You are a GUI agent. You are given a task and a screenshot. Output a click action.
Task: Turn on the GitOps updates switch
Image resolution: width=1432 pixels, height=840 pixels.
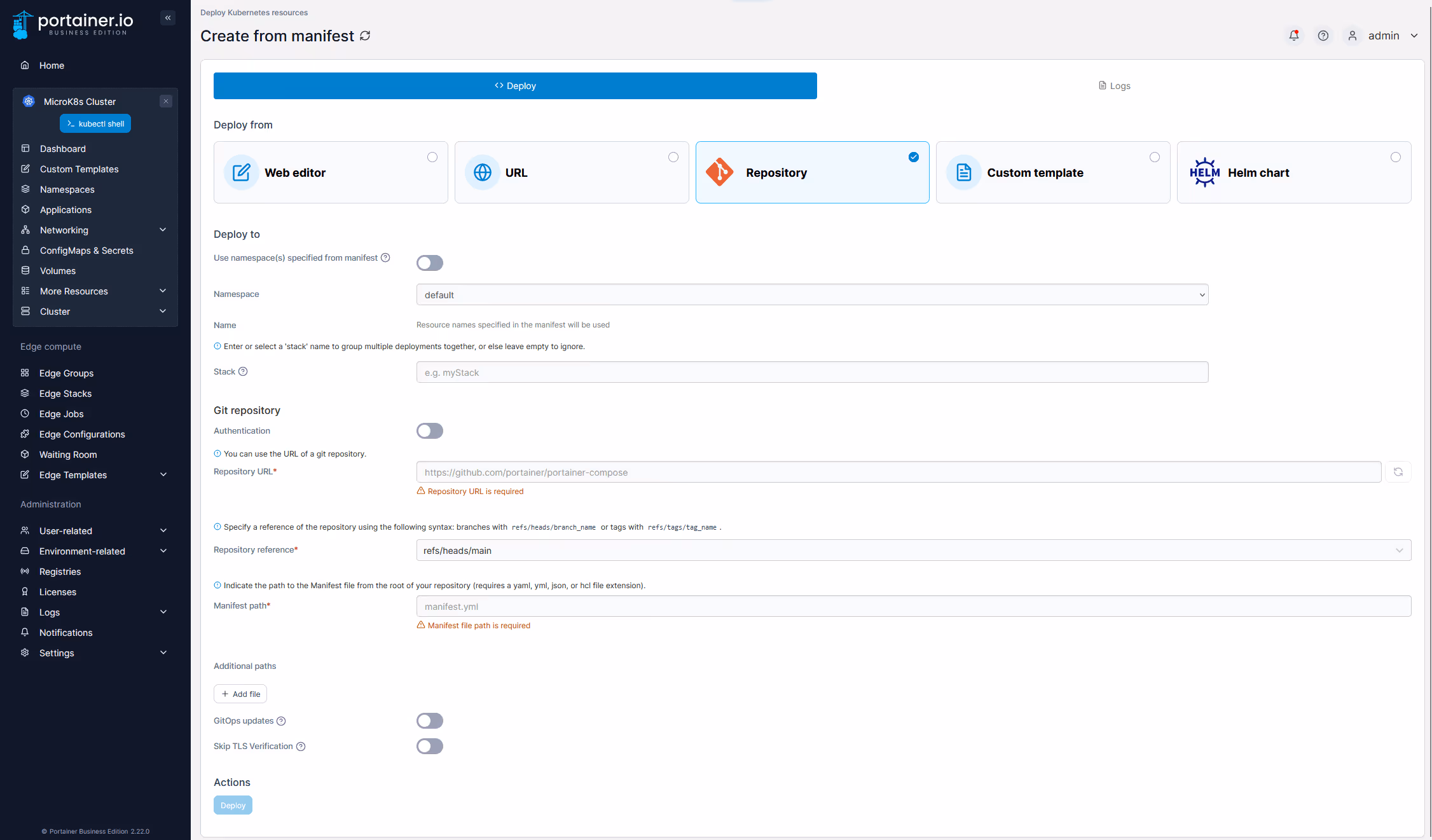tap(430, 720)
